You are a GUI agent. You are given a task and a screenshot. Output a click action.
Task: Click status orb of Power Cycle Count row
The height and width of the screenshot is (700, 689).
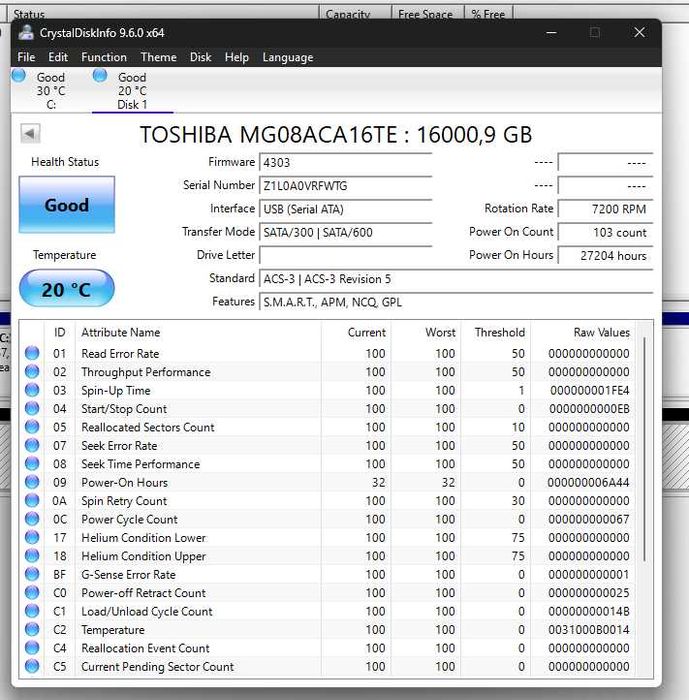32,519
